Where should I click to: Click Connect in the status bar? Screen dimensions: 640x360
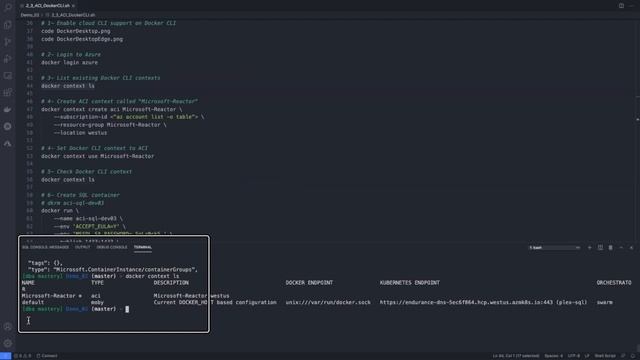(47, 356)
